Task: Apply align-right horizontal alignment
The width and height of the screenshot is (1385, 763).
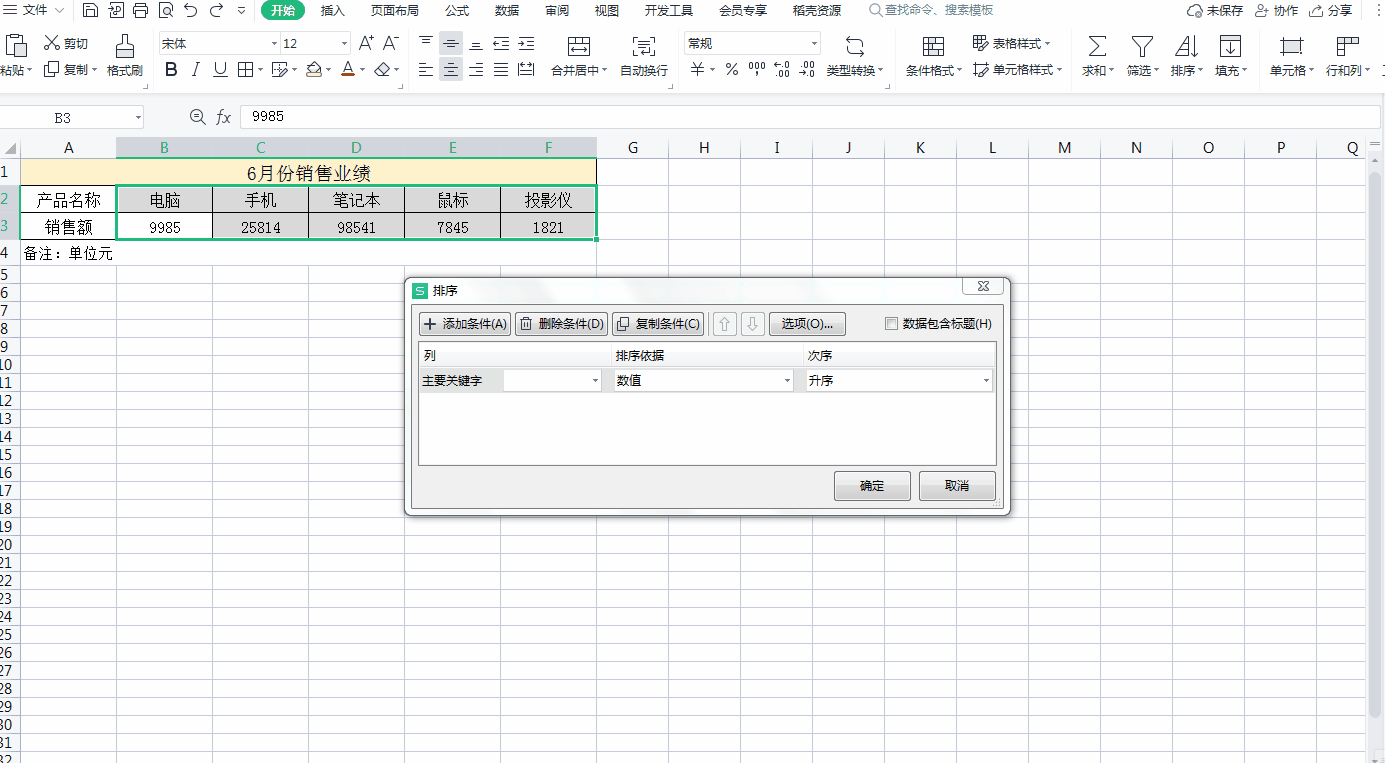Action: 476,70
